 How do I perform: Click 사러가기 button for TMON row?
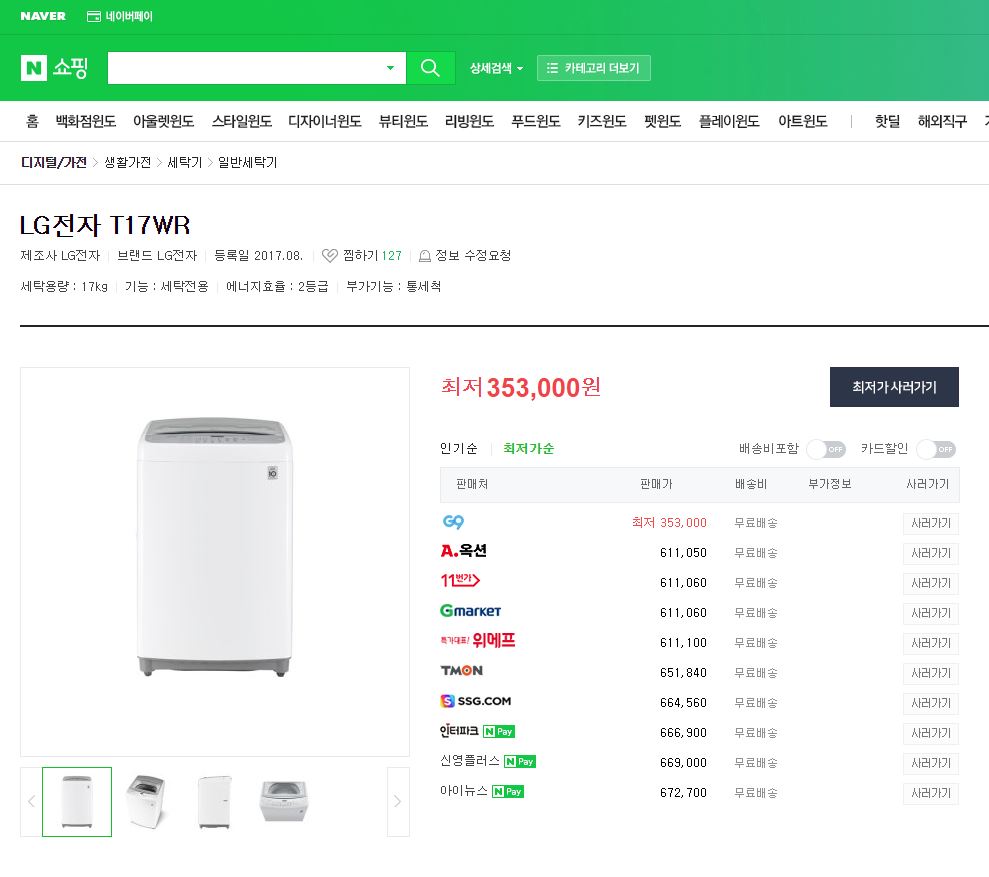click(x=930, y=673)
